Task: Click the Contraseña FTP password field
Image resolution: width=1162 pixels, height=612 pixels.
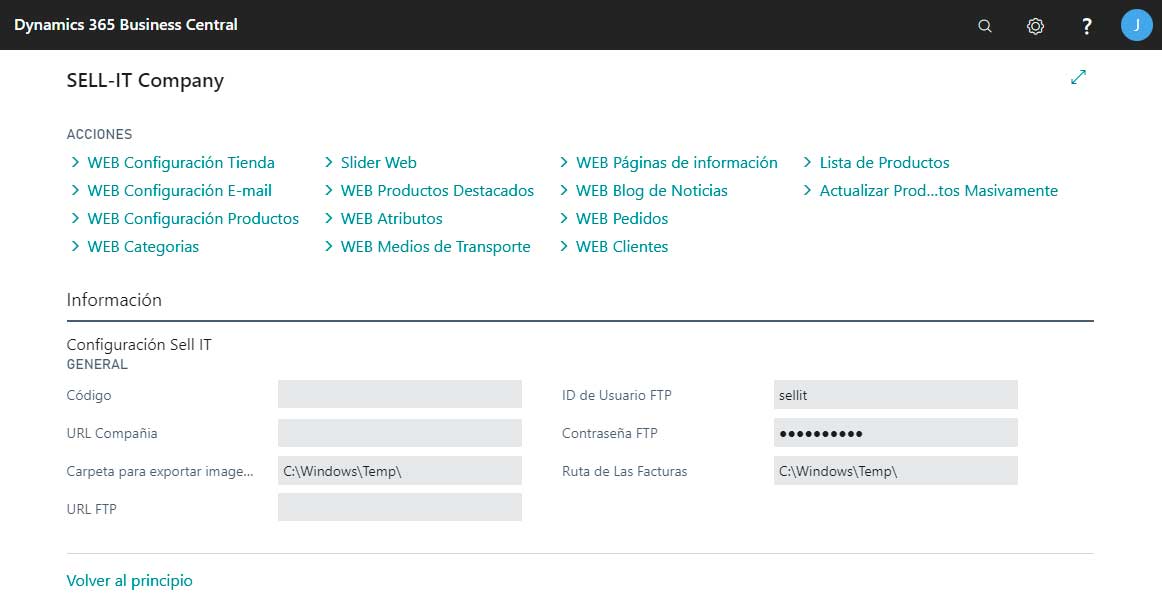Action: point(895,433)
